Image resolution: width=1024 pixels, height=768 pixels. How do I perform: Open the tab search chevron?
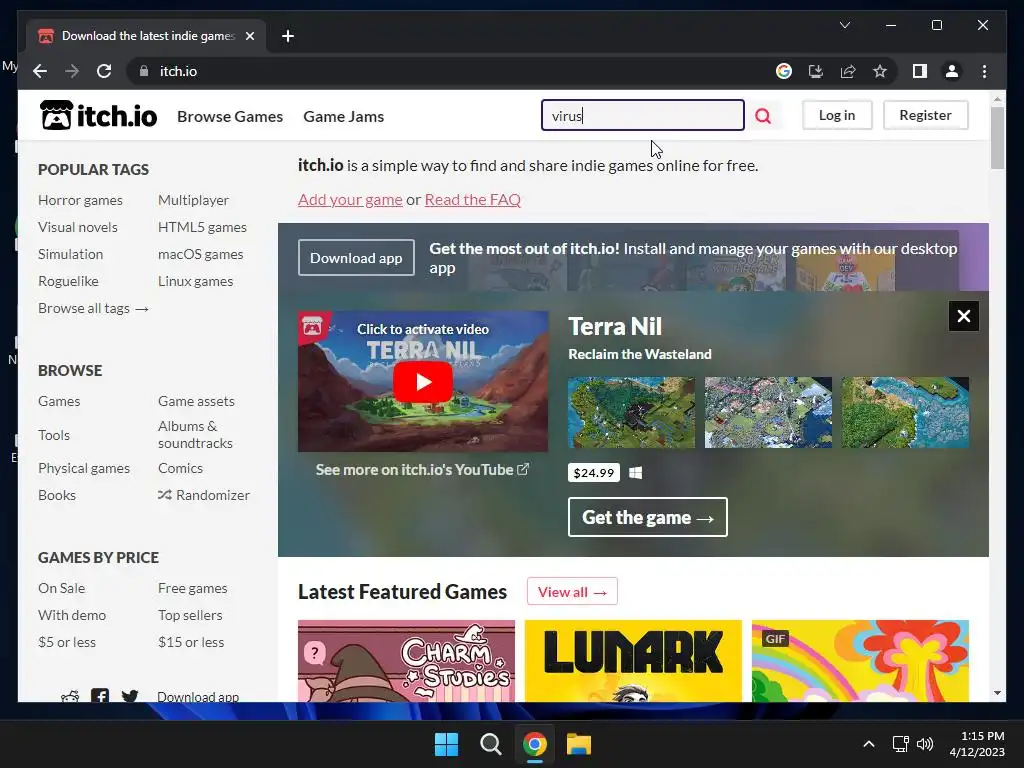tap(844, 25)
